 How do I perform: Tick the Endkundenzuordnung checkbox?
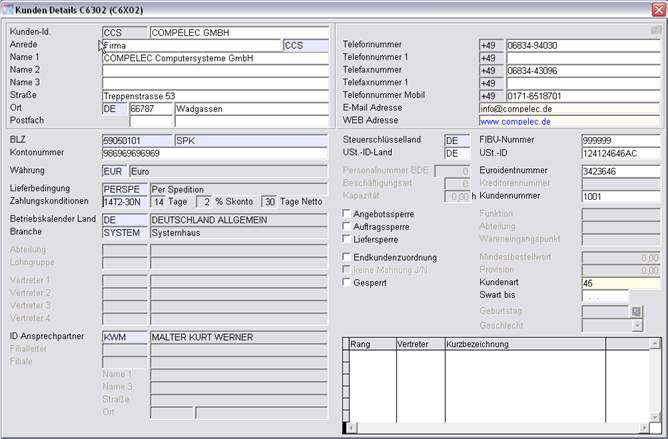(346, 256)
